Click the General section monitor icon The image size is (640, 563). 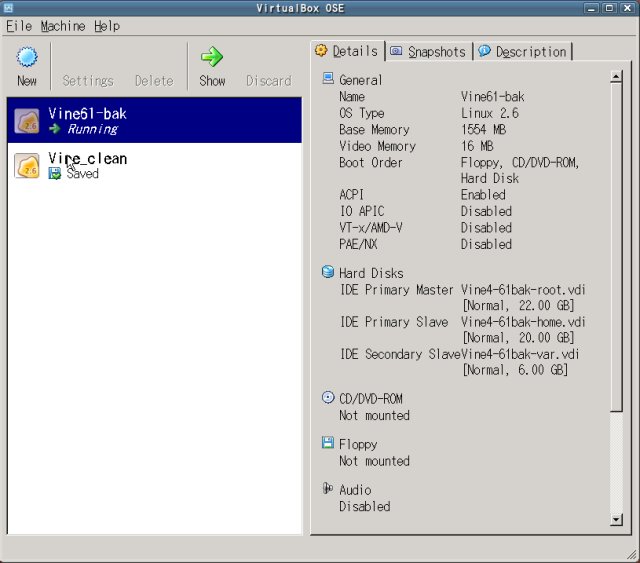point(328,78)
